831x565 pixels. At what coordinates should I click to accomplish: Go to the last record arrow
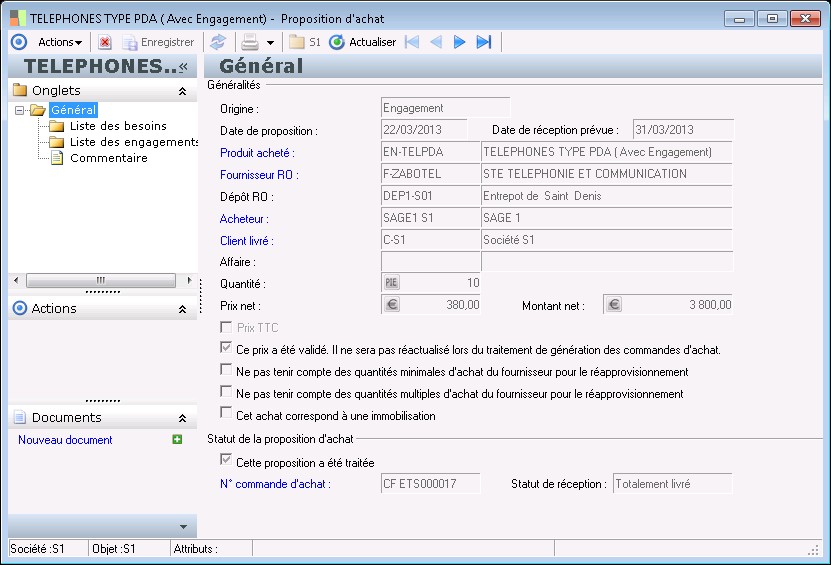[x=484, y=42]
